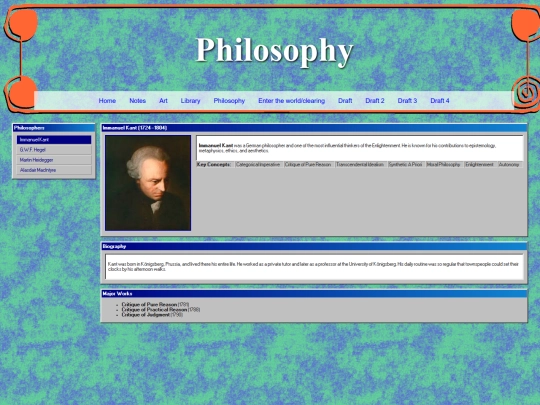Click the Transcendental Idealism concept tag
Screen dimensions: 540x405
tap(360, 165)
